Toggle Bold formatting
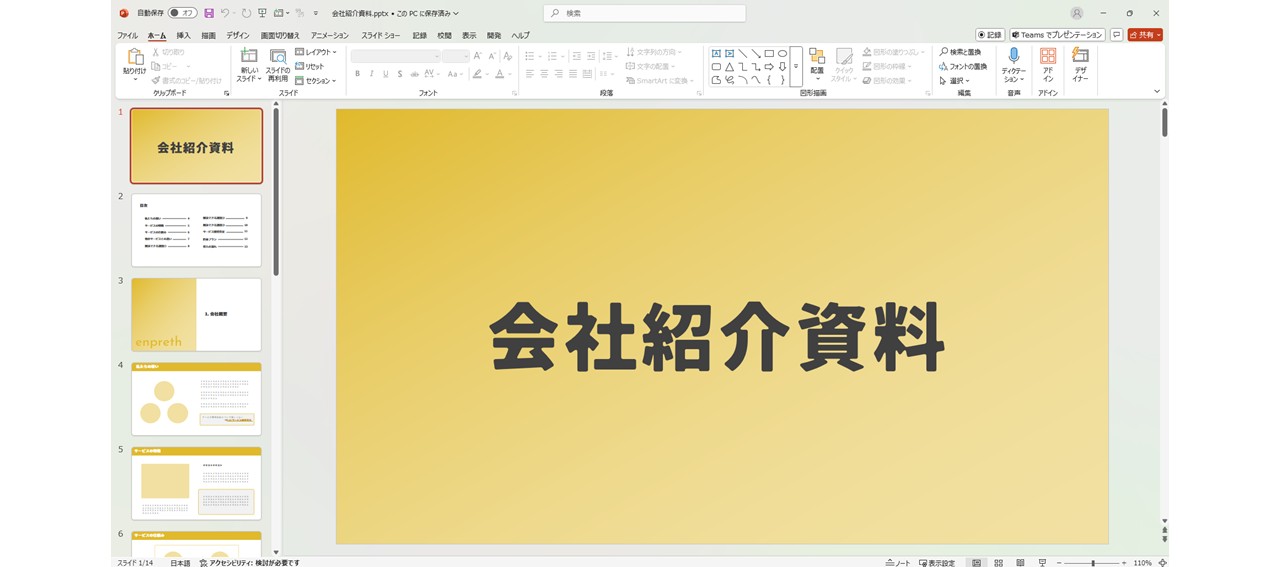Image resolution: width=1280 pixels, height=567 pixels. click(x=357, y=74)
